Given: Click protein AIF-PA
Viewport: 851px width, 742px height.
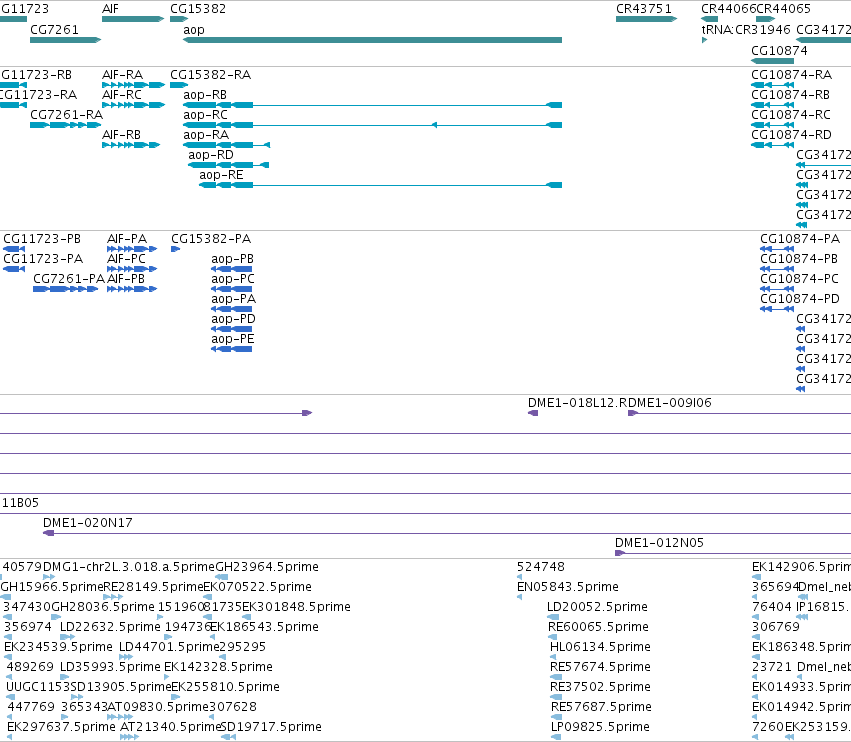Looking at the screenshot, I should tap(132, 249).
